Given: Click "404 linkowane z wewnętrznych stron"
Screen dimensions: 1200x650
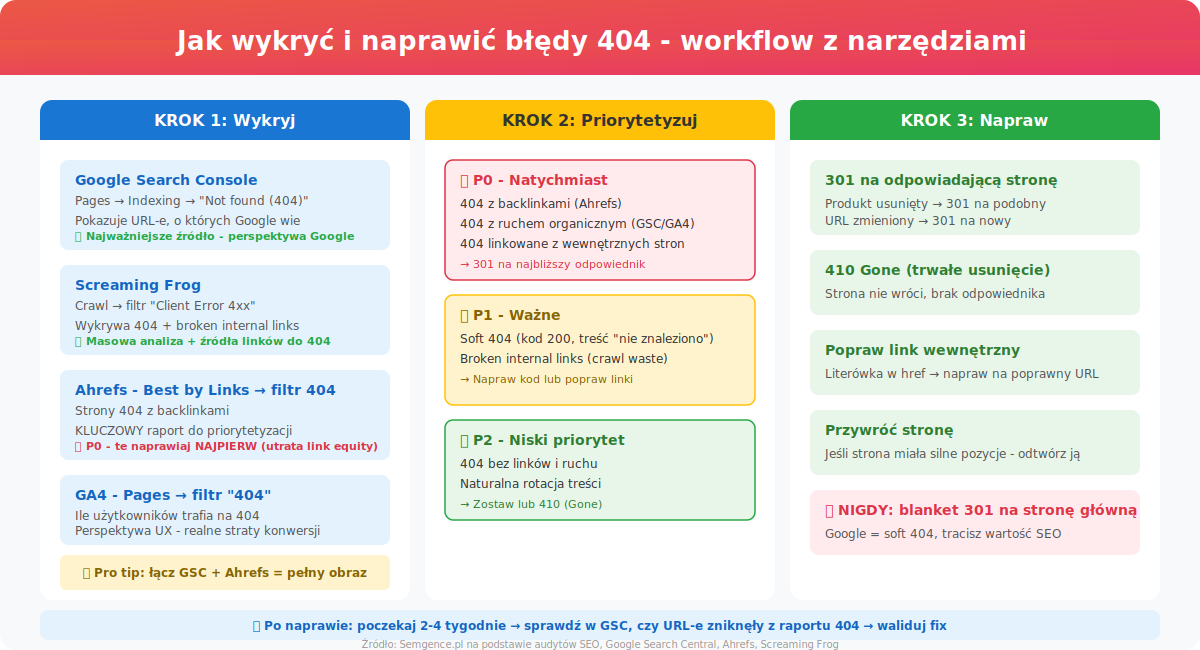Looking at the screenshot, I should [572, 244].
